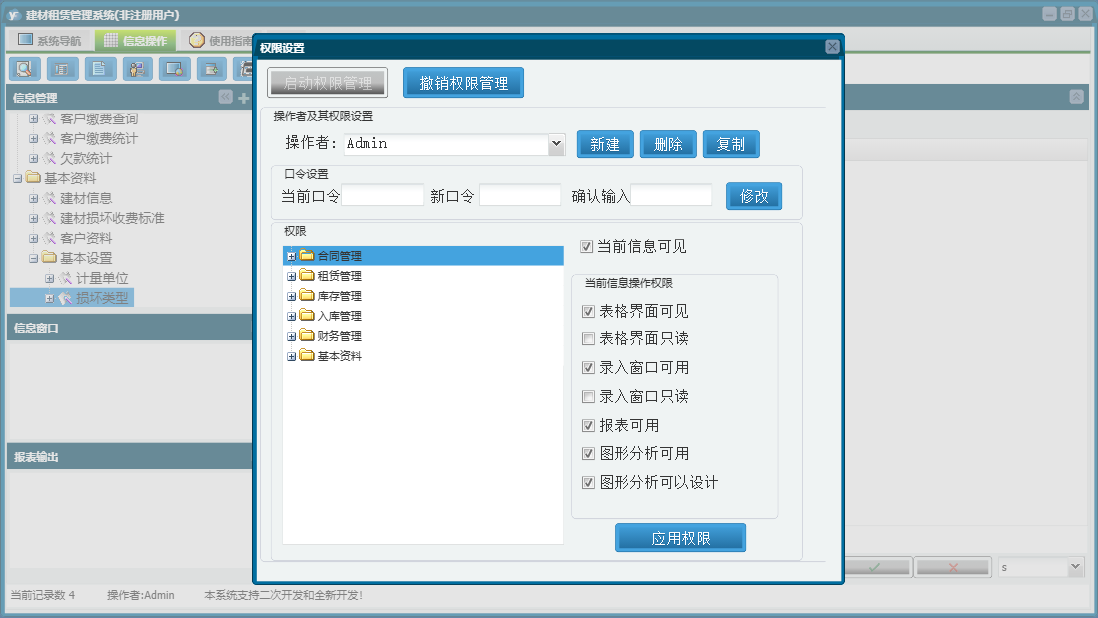Expand 库存管理 node in 权限 tree
1098x618 pixels.
291,297
